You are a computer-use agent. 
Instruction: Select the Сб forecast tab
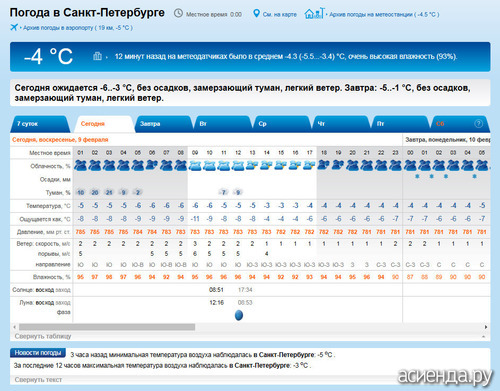point(459,124)
